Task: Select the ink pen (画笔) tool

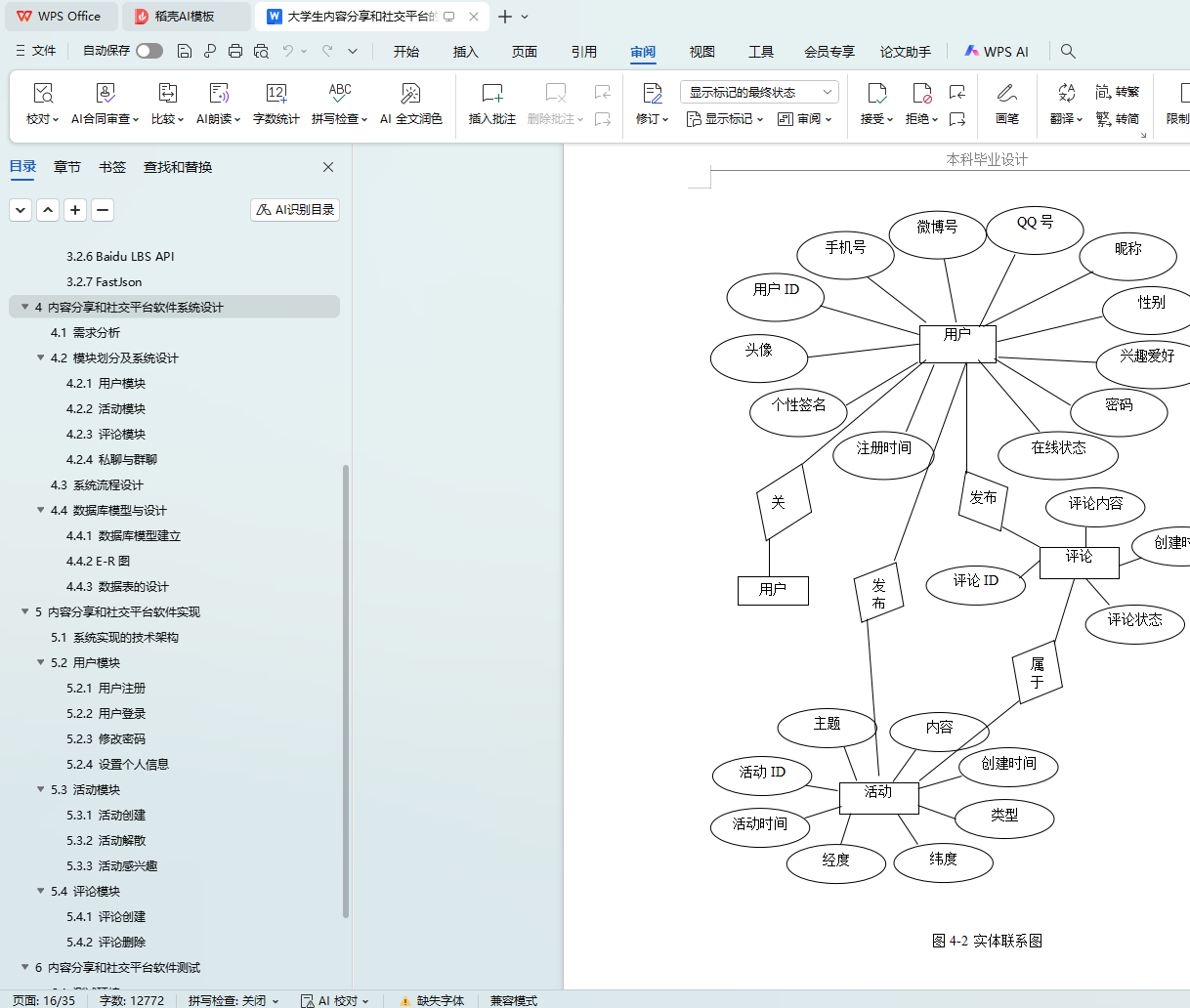Action: tap(1006, 94)
